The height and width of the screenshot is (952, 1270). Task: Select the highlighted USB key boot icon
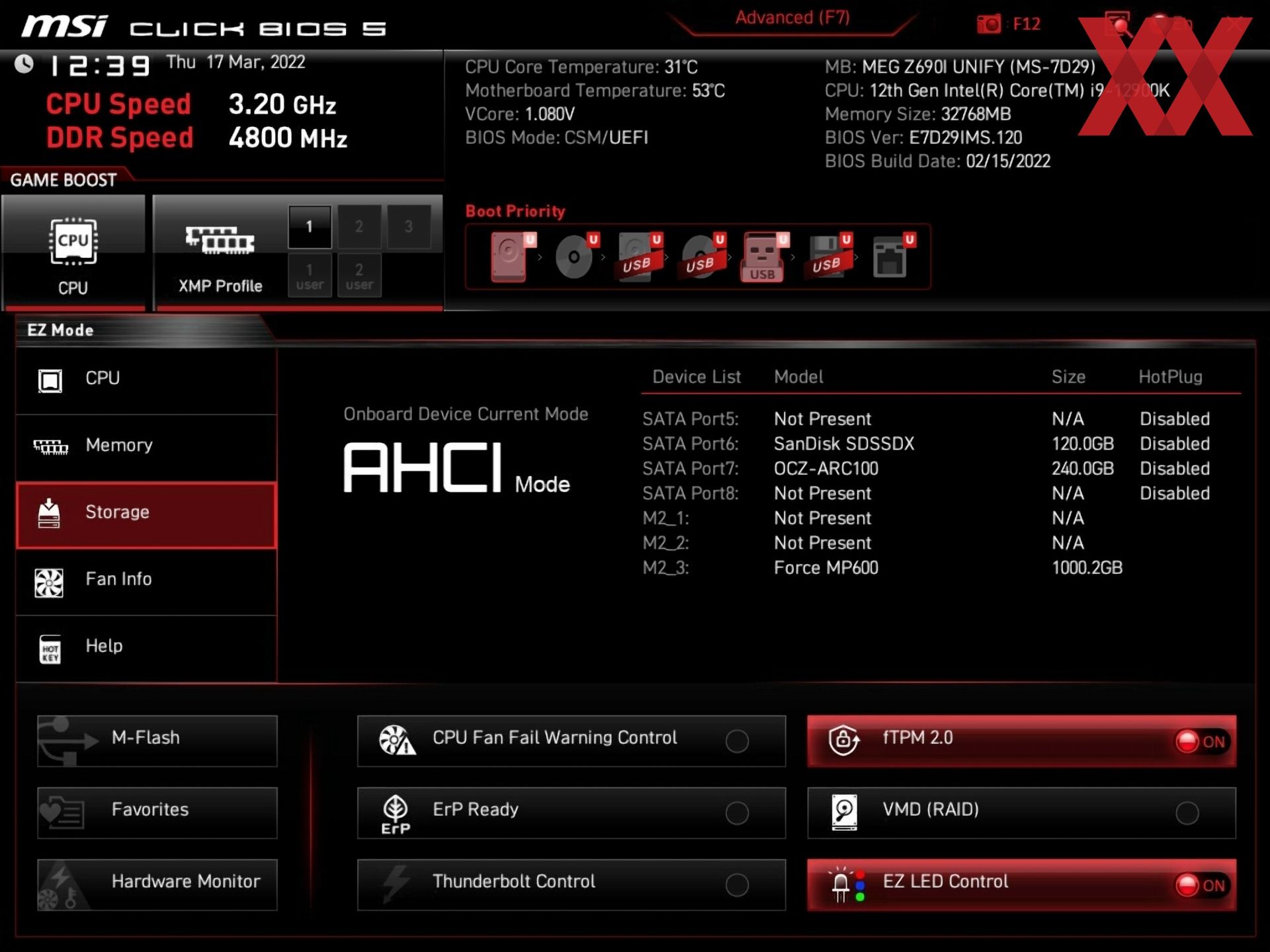point(765,257)
